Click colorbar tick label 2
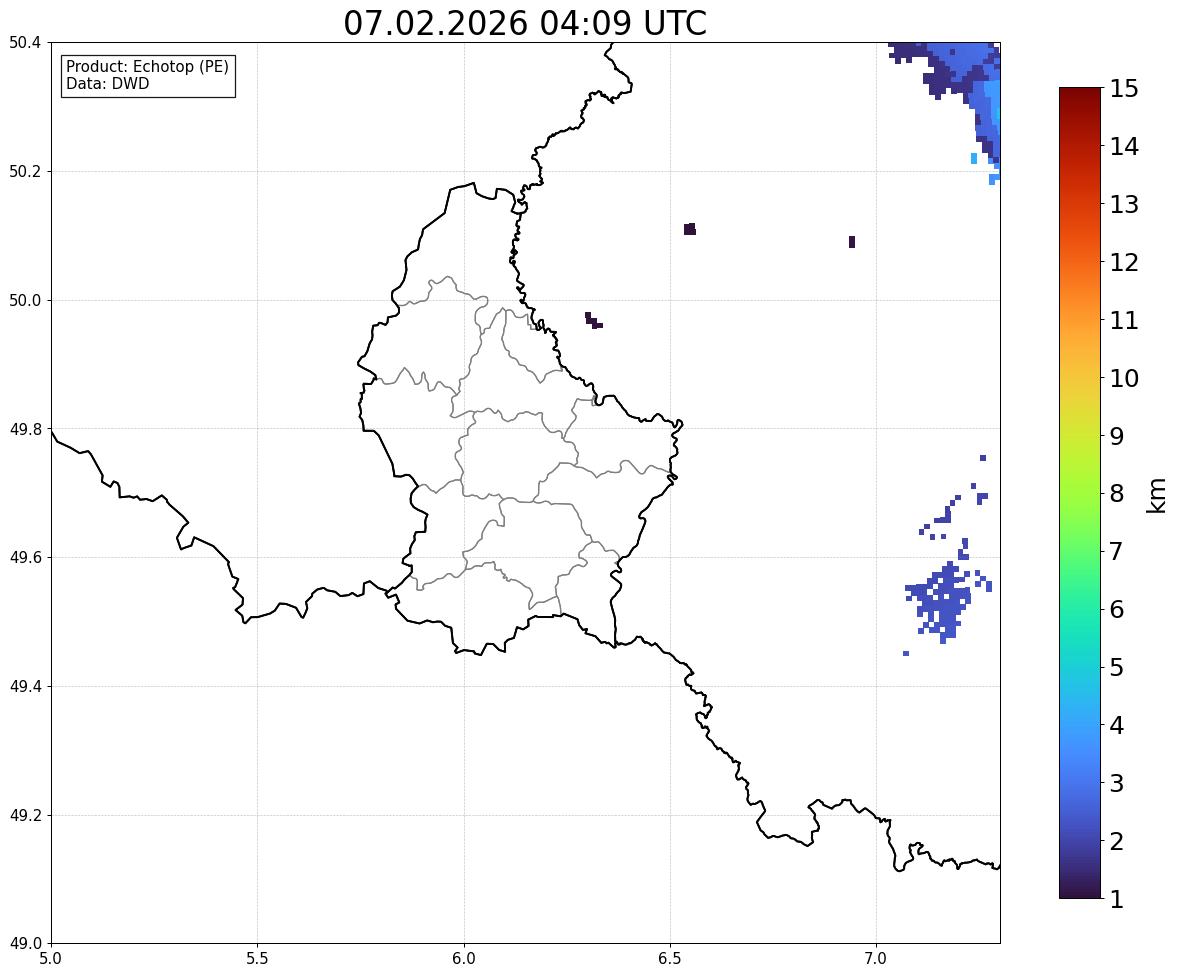This screenshot has width=1178, height=976. pyautogui.click(x=1117, y=841)
